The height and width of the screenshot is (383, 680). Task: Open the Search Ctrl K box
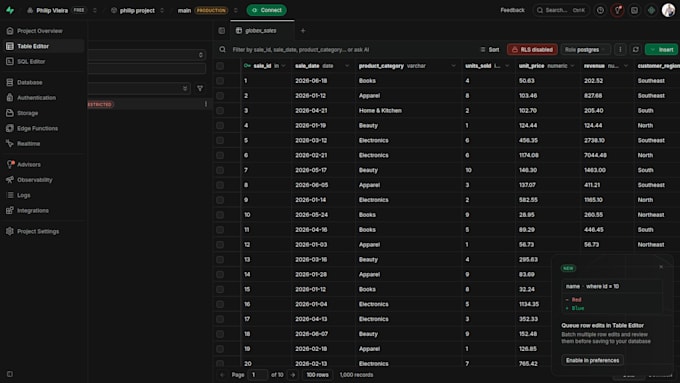pos(560,10)
